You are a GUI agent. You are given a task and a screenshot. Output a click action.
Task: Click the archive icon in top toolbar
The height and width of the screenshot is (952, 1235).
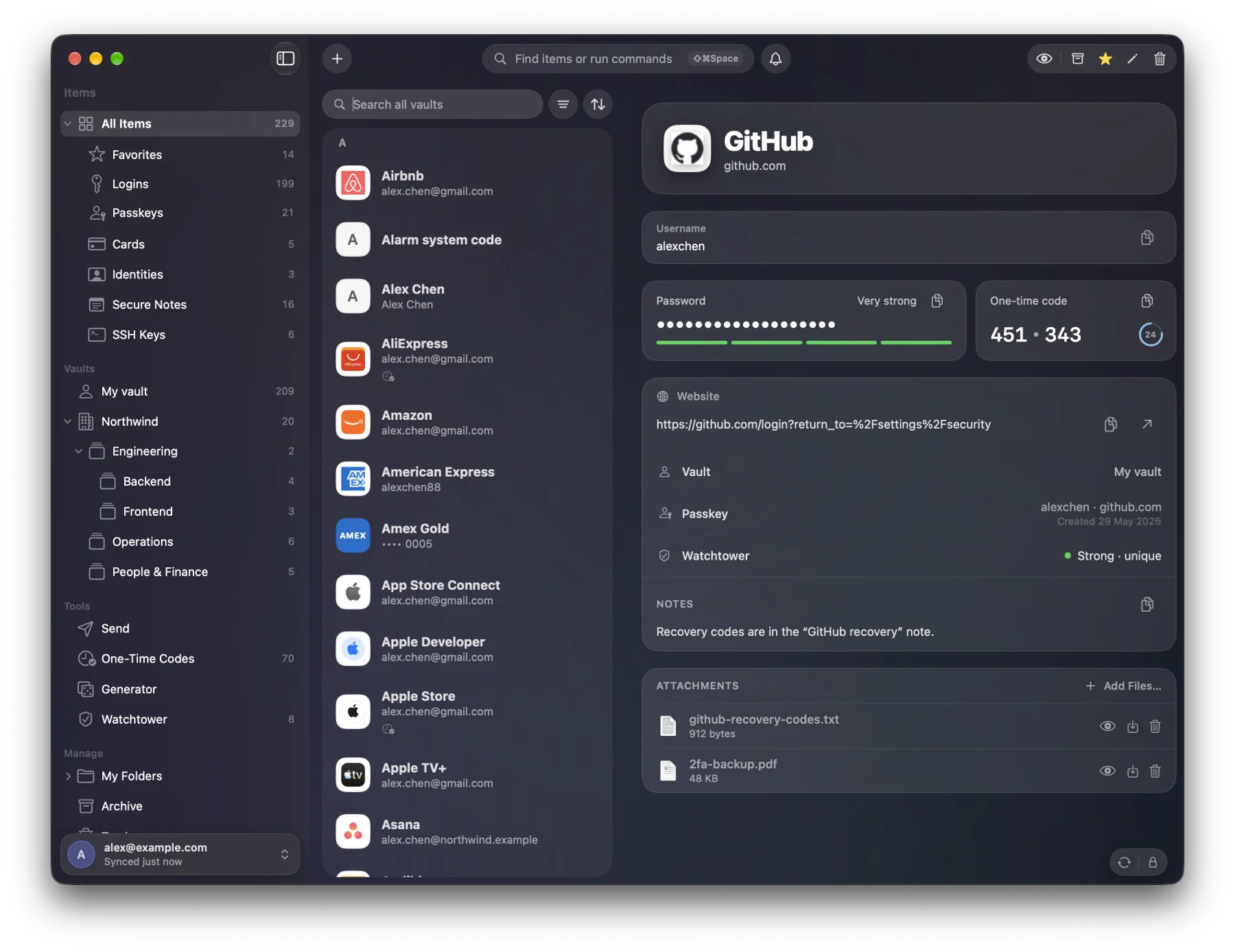(x=1078, y=58)
